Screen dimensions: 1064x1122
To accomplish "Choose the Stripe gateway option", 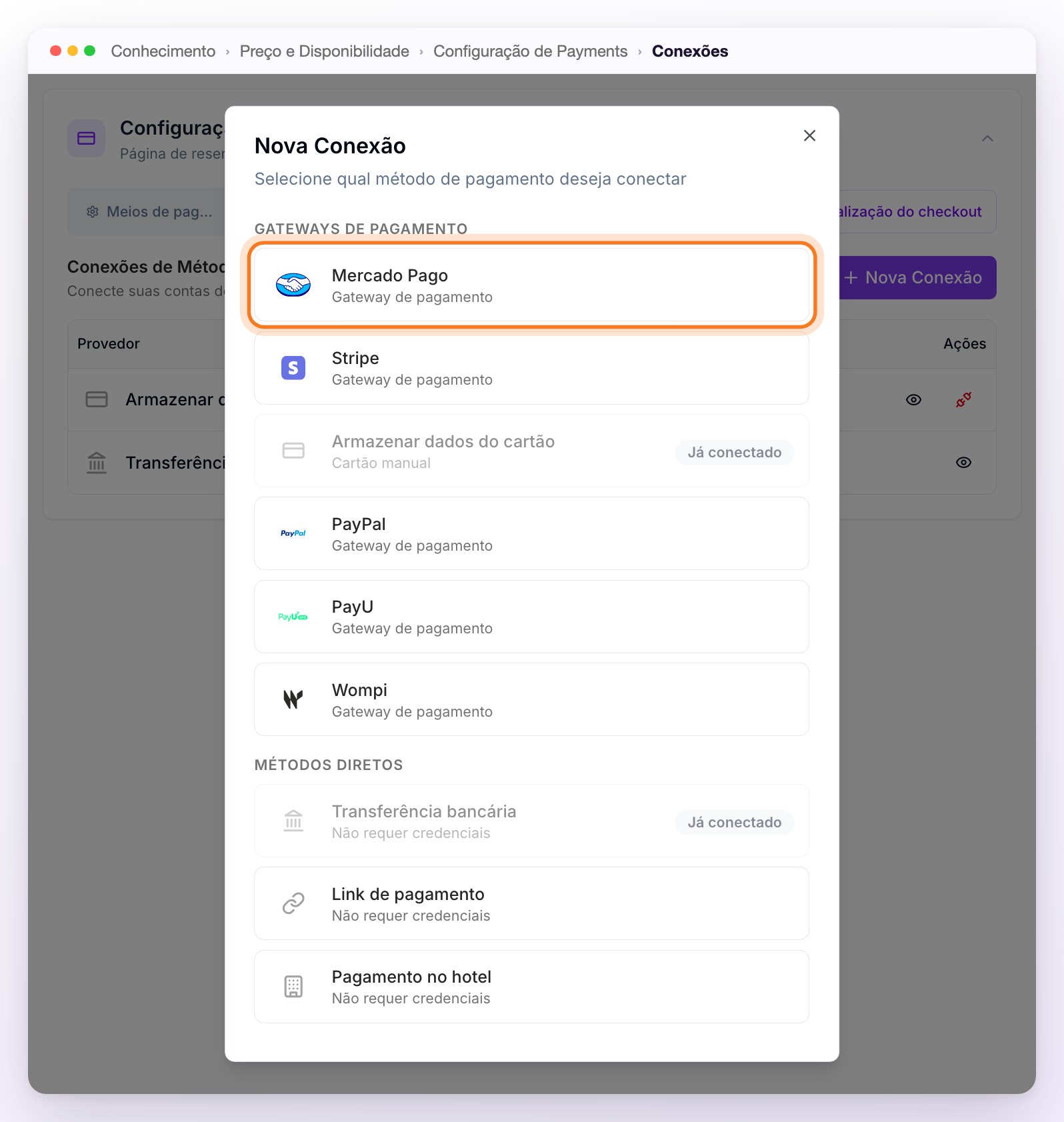I will click(x=532, y=369).
